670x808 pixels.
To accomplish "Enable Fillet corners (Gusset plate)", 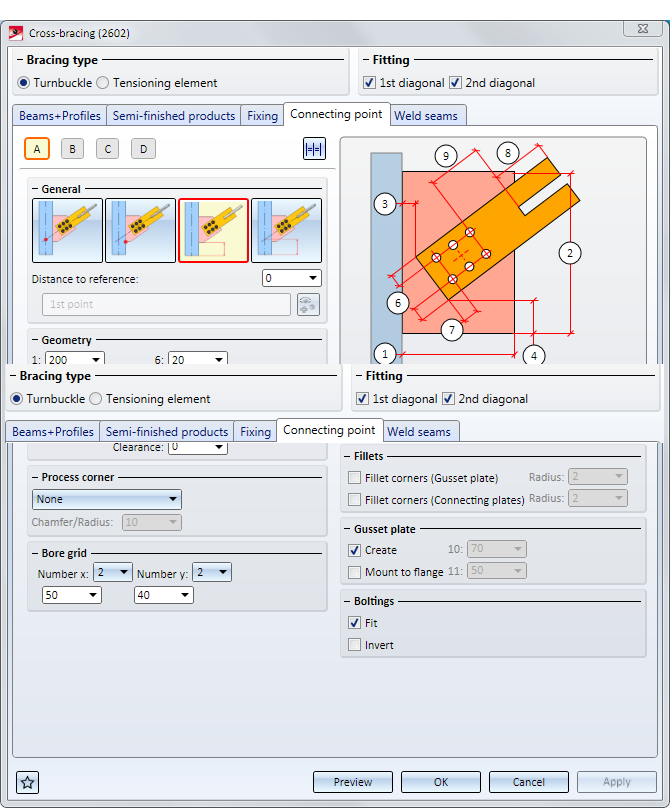I will tap(354, 478).
